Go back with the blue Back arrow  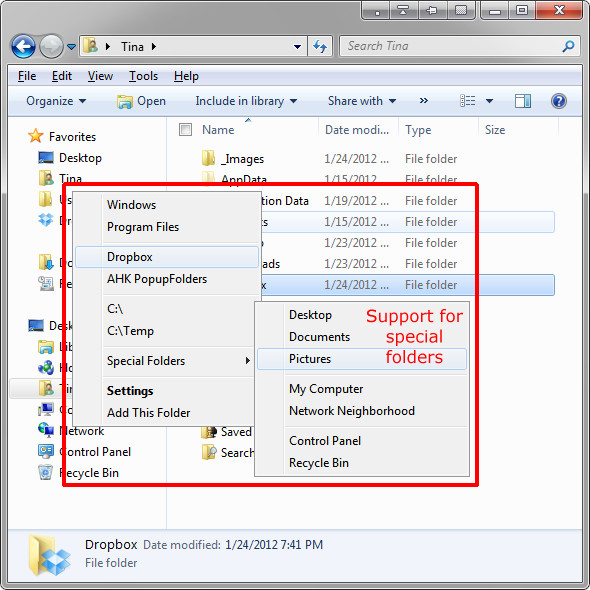coord(23,46)
